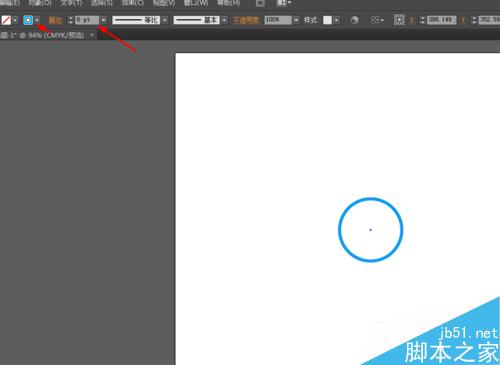This screenshot has width=500, height=365.
Task: Click the circle's center point
Action: point(370,230)
